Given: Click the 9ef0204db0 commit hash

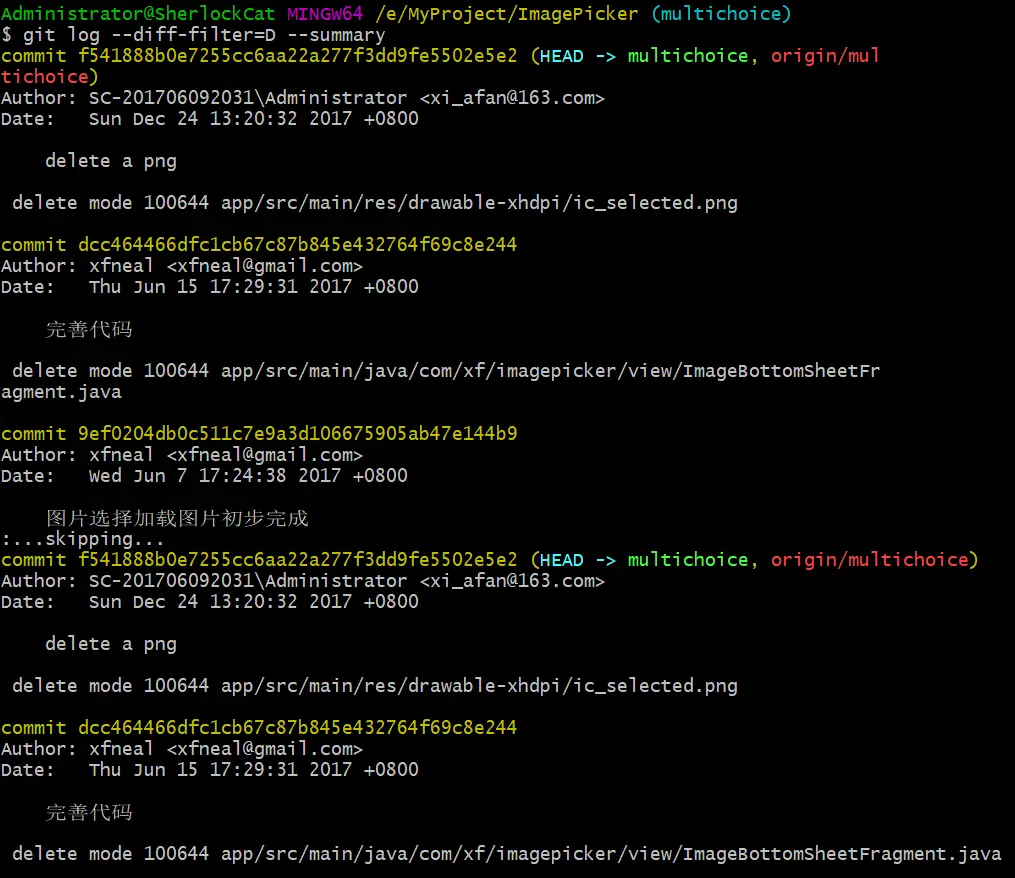Looking at the screenshot, I should point(298,434).
